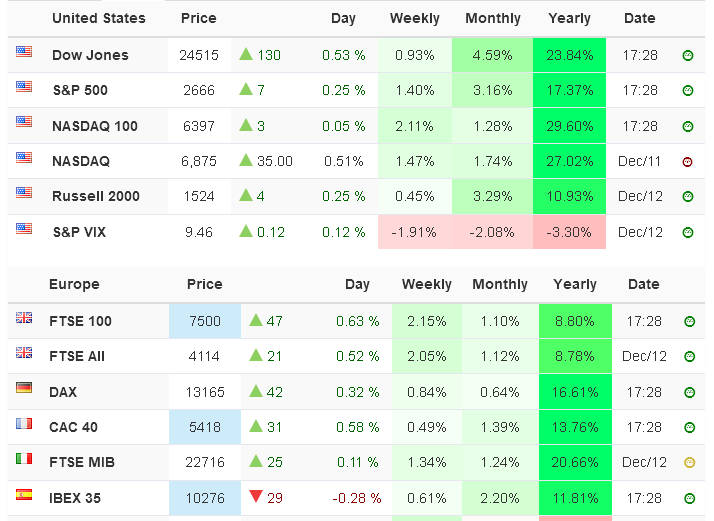Click the NASDAQ 100 flag icon
The image size is (714, 521).
(x=24, y=122)
